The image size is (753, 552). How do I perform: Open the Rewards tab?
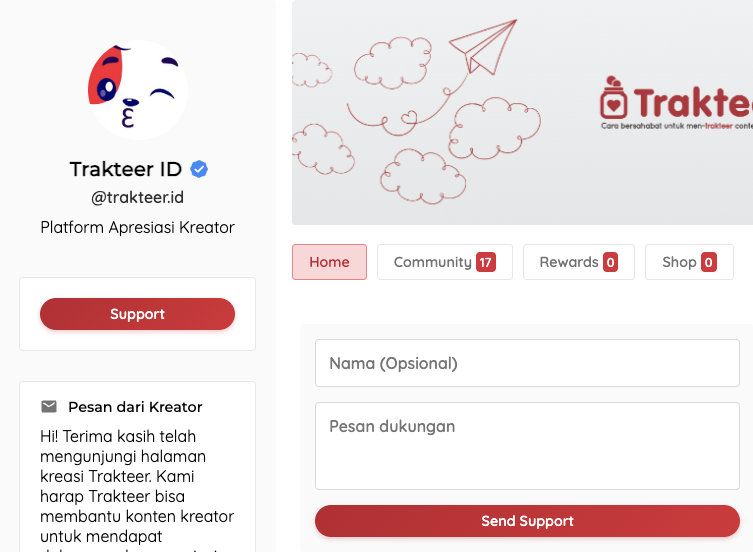579,262
